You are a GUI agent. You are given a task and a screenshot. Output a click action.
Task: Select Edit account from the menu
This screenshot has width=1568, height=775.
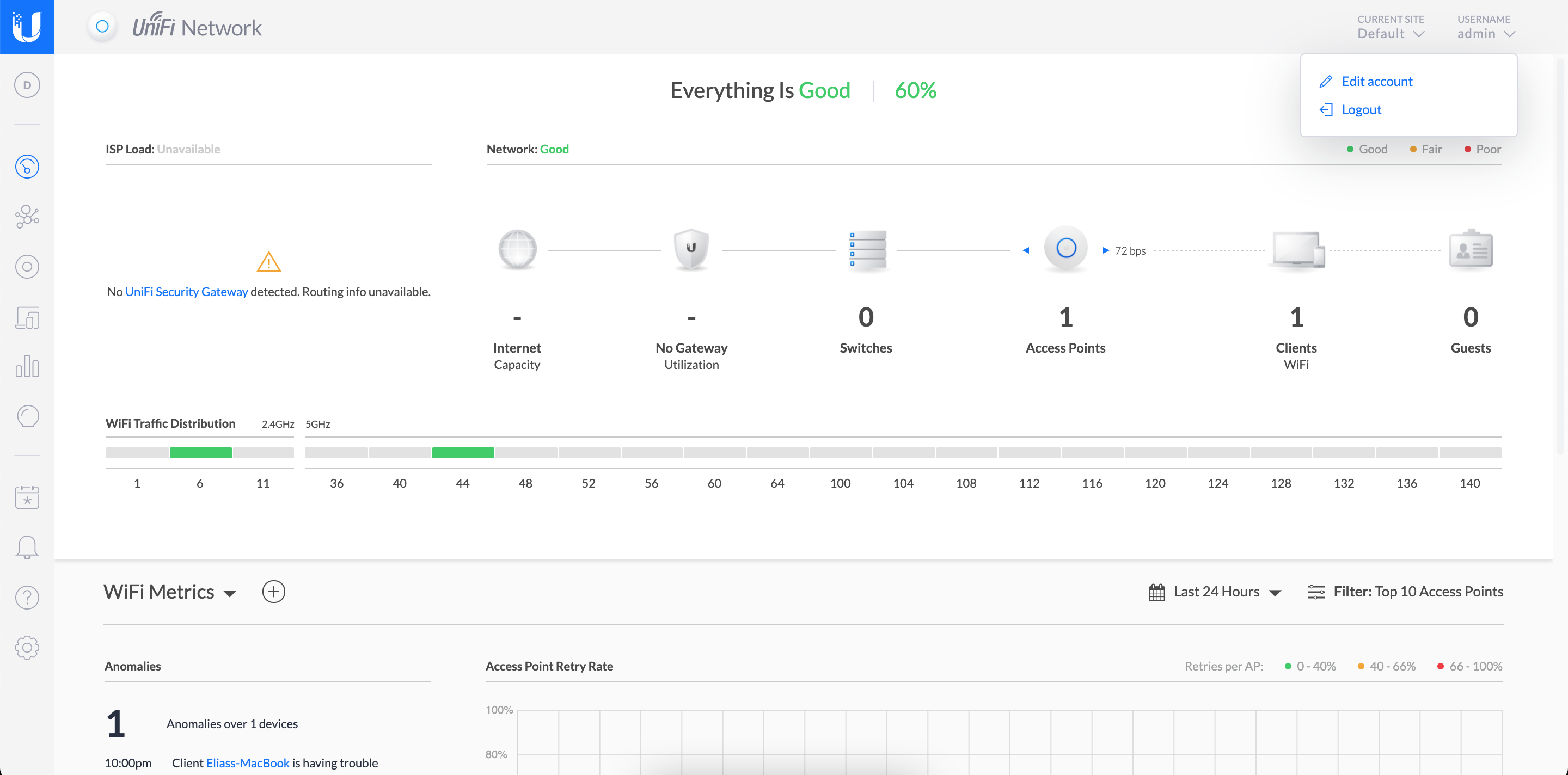(1376, 82)
